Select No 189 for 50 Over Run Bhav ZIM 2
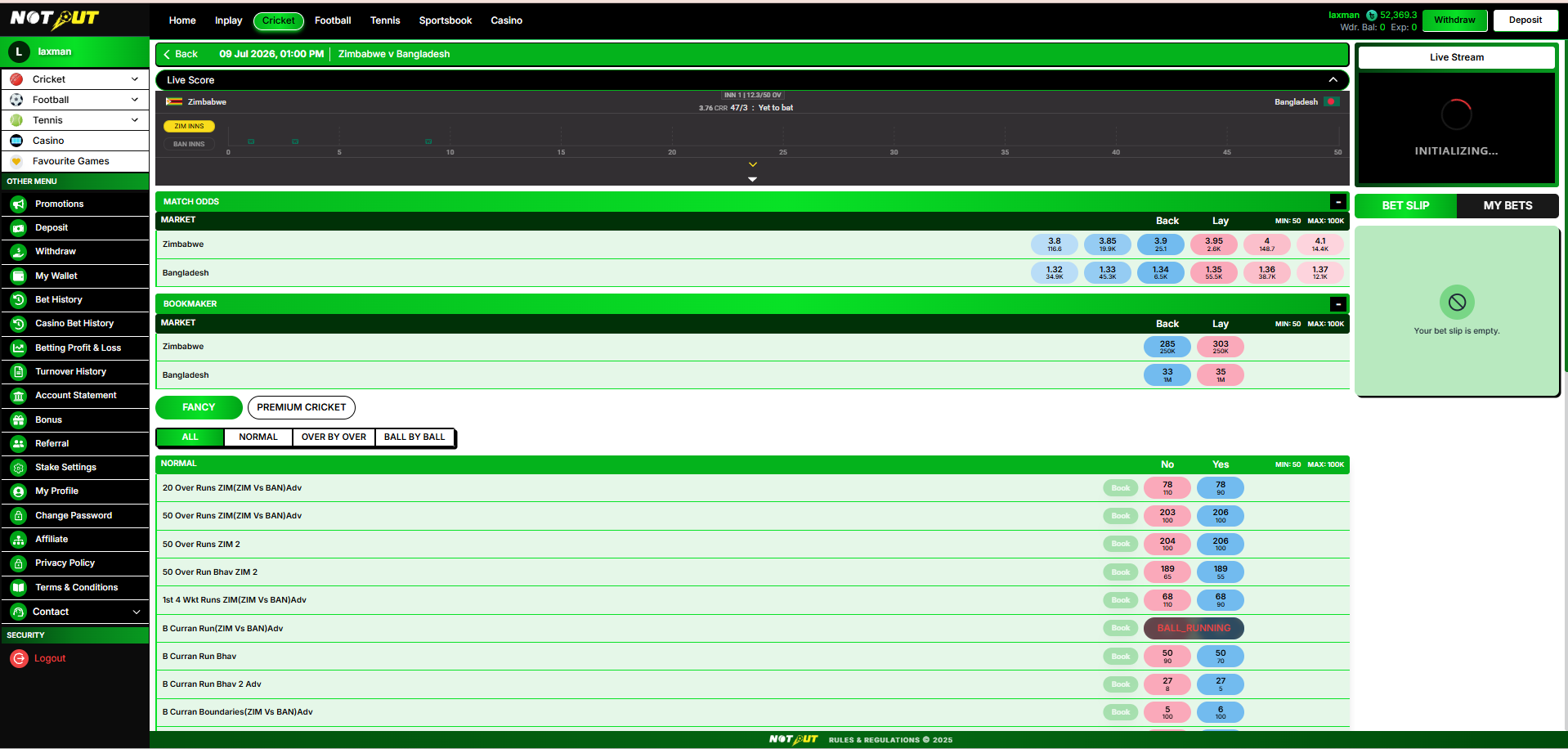 pos(1167,572)
